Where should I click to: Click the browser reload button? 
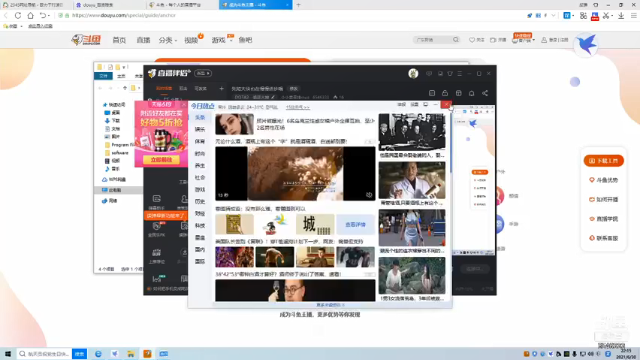point(18,16)
